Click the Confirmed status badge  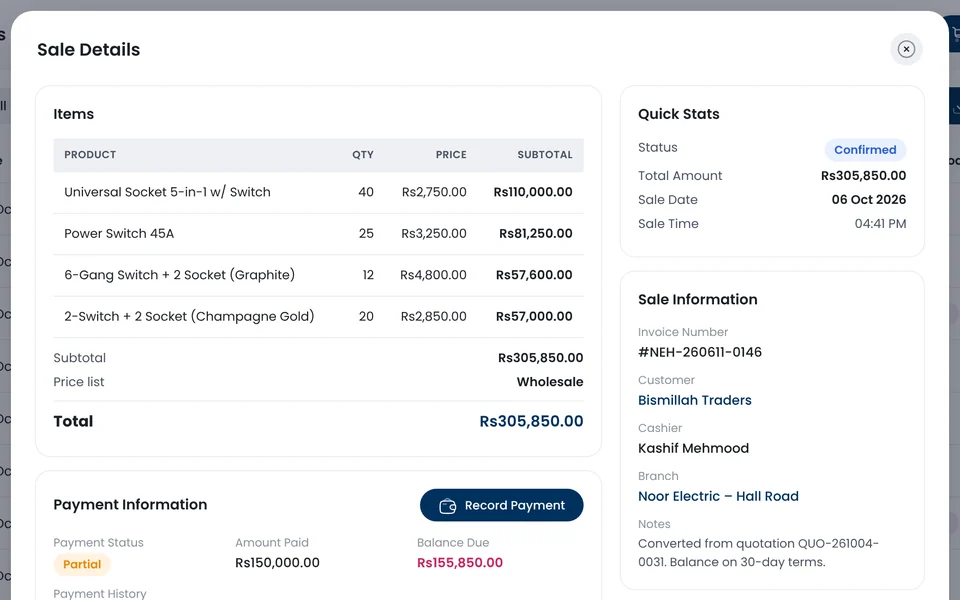865,149
